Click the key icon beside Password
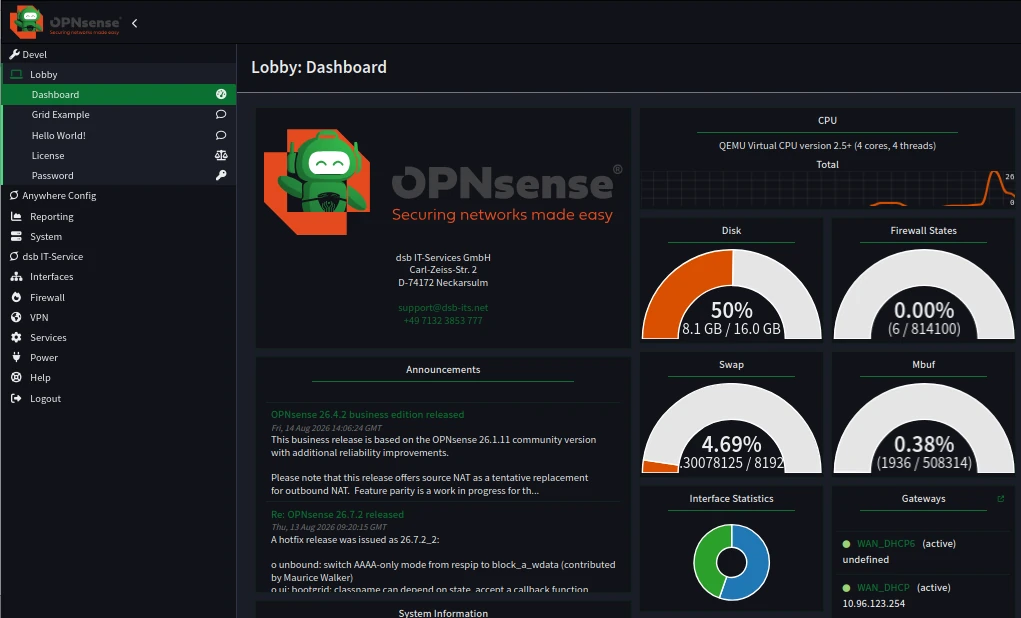This screenshot has height=618, width=1021. click(x=221, y=175)
